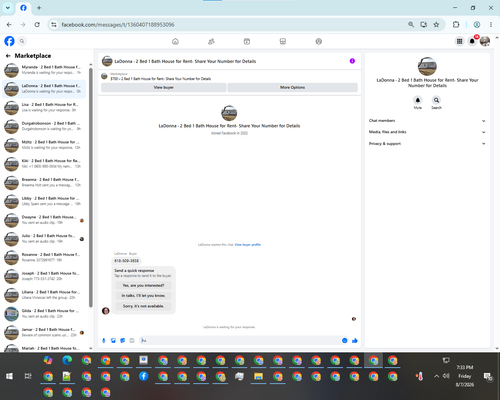Click into the message text field
The width and height of the screenshot is (500, 400).
tap(240, 340)
